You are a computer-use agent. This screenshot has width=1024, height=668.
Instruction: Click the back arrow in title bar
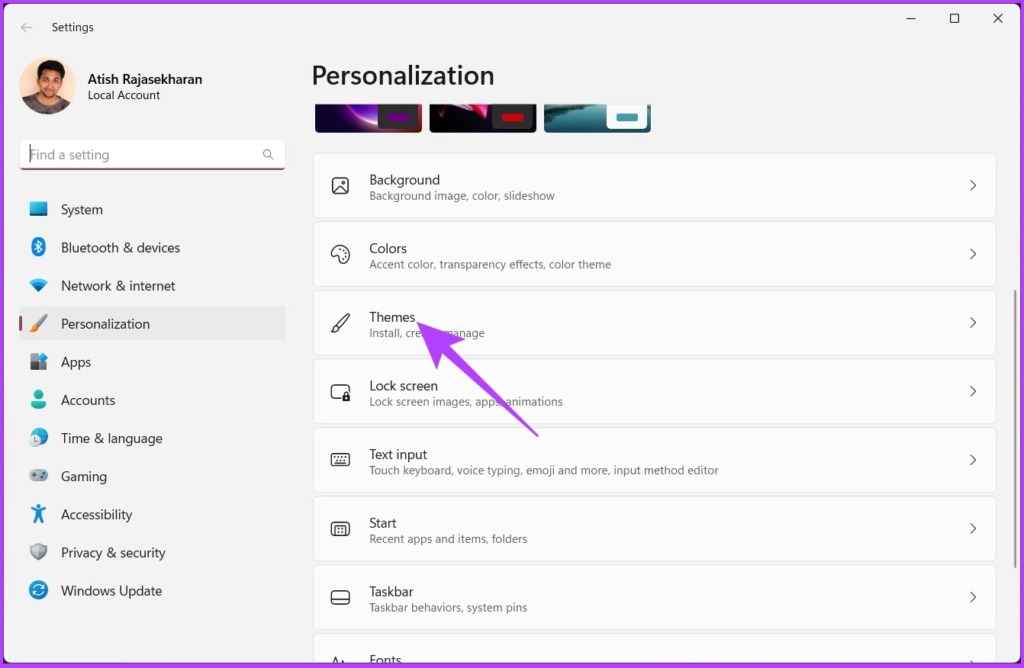tap(26, 27)
